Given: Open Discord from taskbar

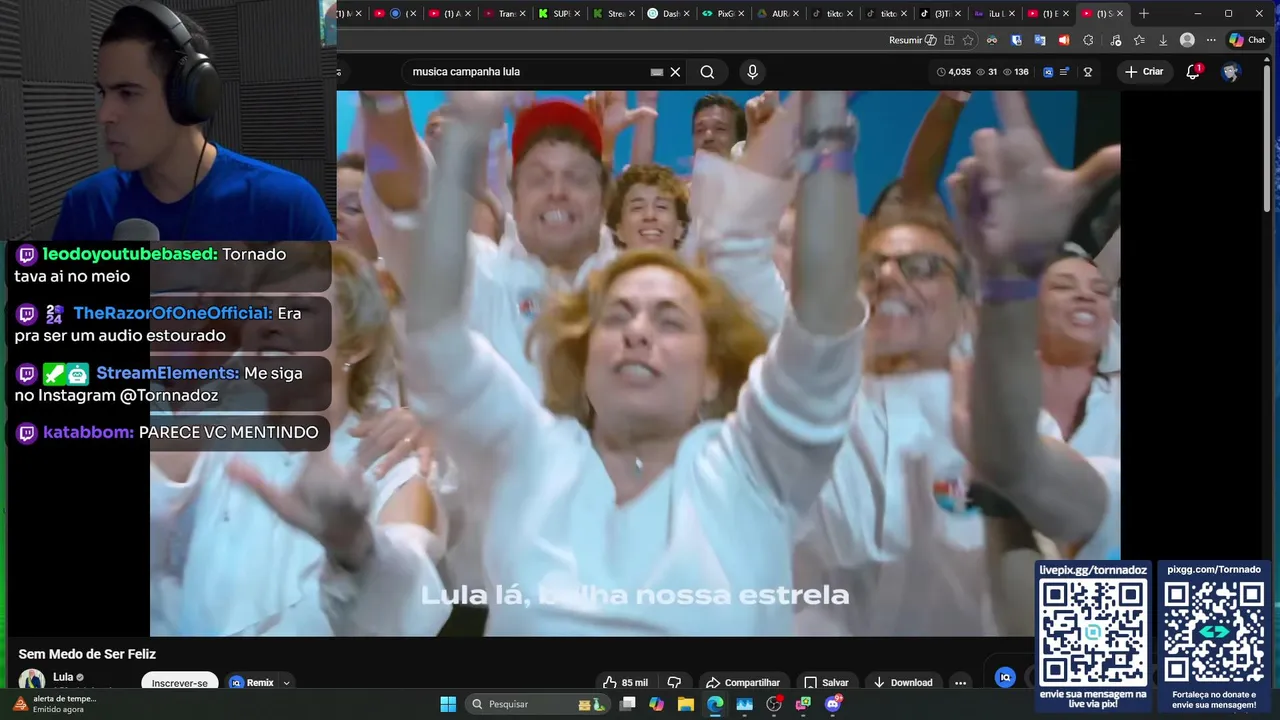Looking at the screenshot, I should point(833,704).
